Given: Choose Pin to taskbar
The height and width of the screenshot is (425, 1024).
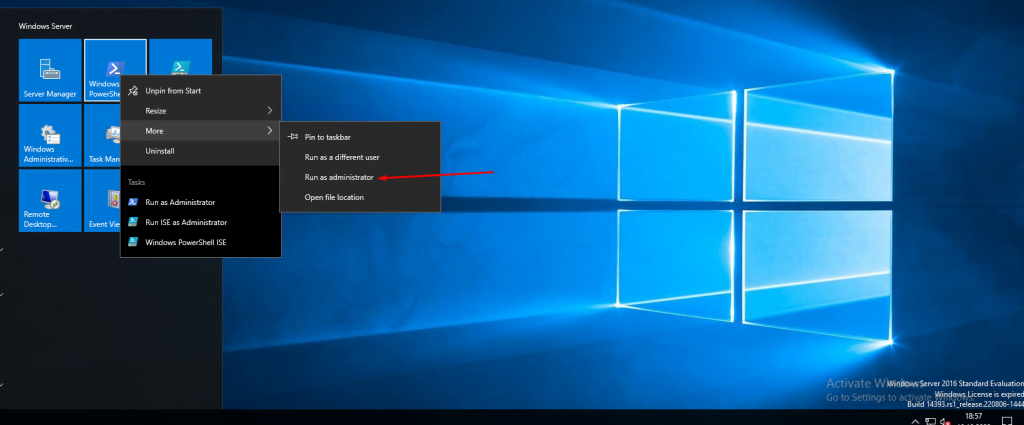Looking at the screenshot, I should [360, 137].
